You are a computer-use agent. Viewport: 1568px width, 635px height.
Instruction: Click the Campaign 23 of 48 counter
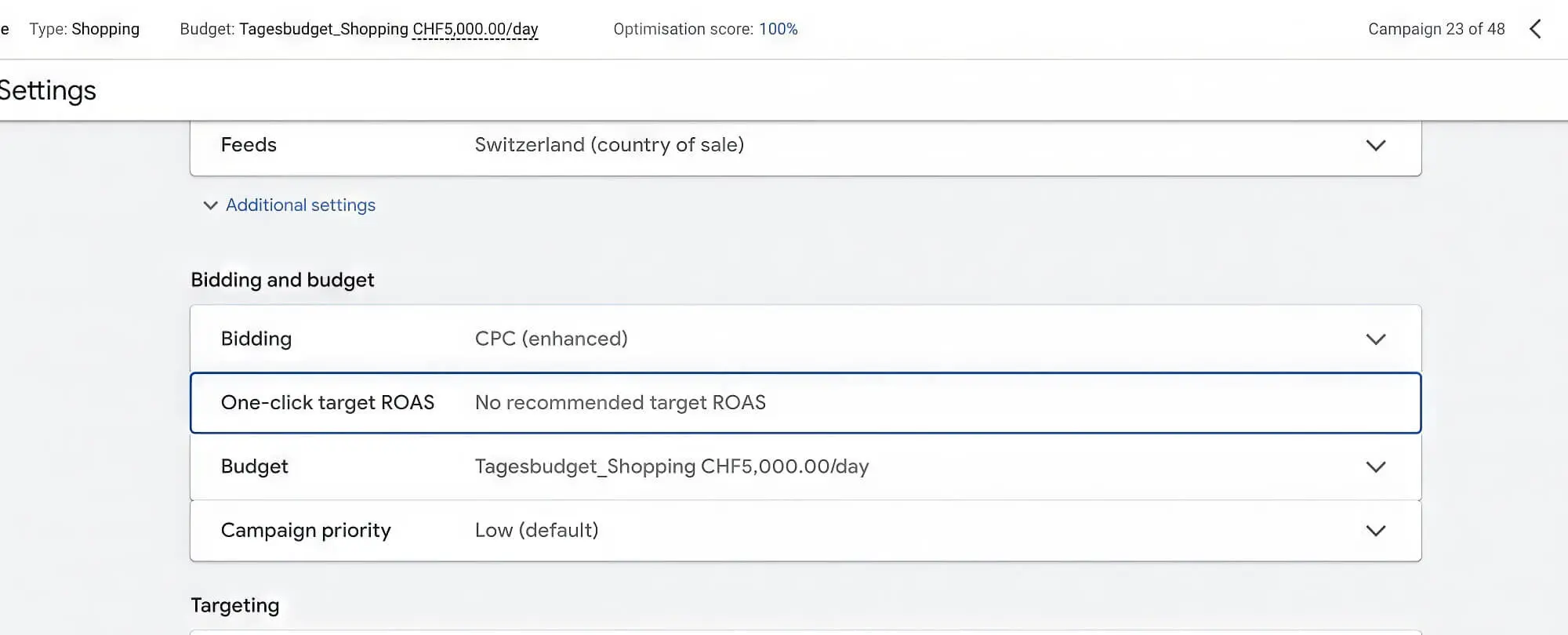tap(1436, 29)
